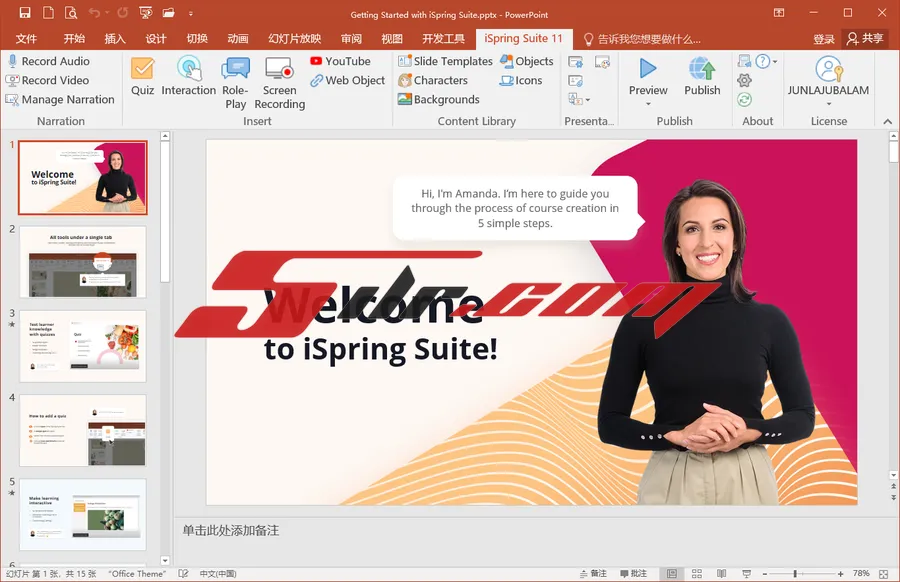
Task: Click the zoom percentage 78%
Action: 861,573
